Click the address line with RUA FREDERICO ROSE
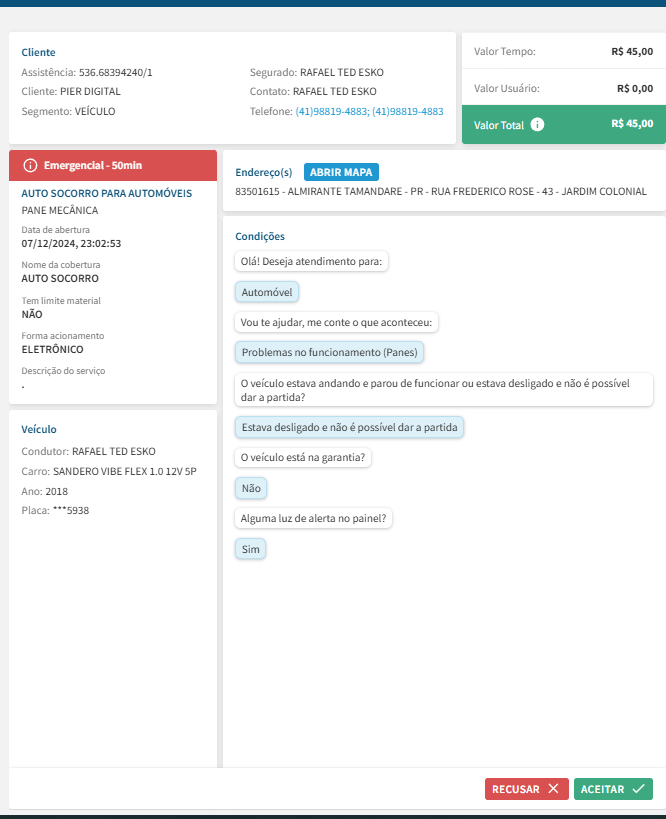 pyautogui.click(x=441, y=191)
